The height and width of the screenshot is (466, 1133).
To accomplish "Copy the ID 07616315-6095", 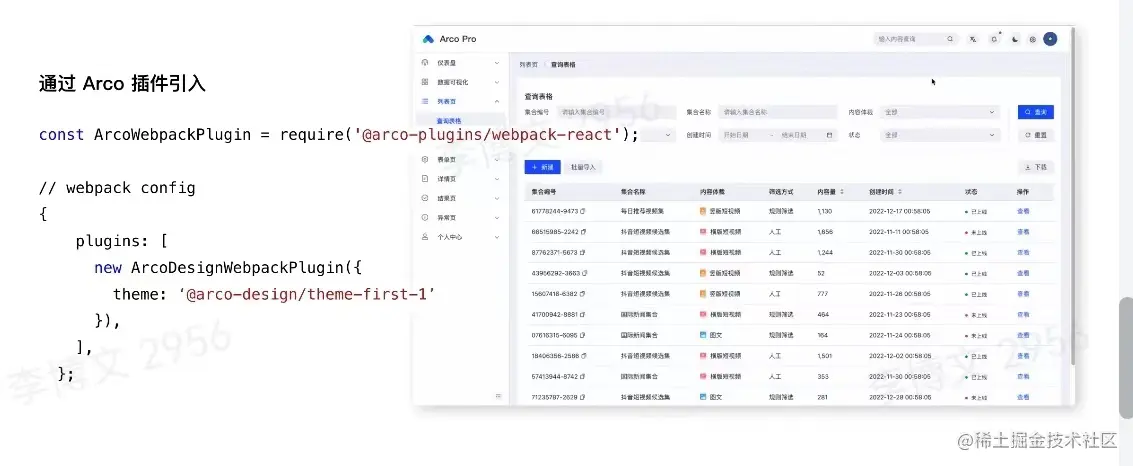I will 582,336.
